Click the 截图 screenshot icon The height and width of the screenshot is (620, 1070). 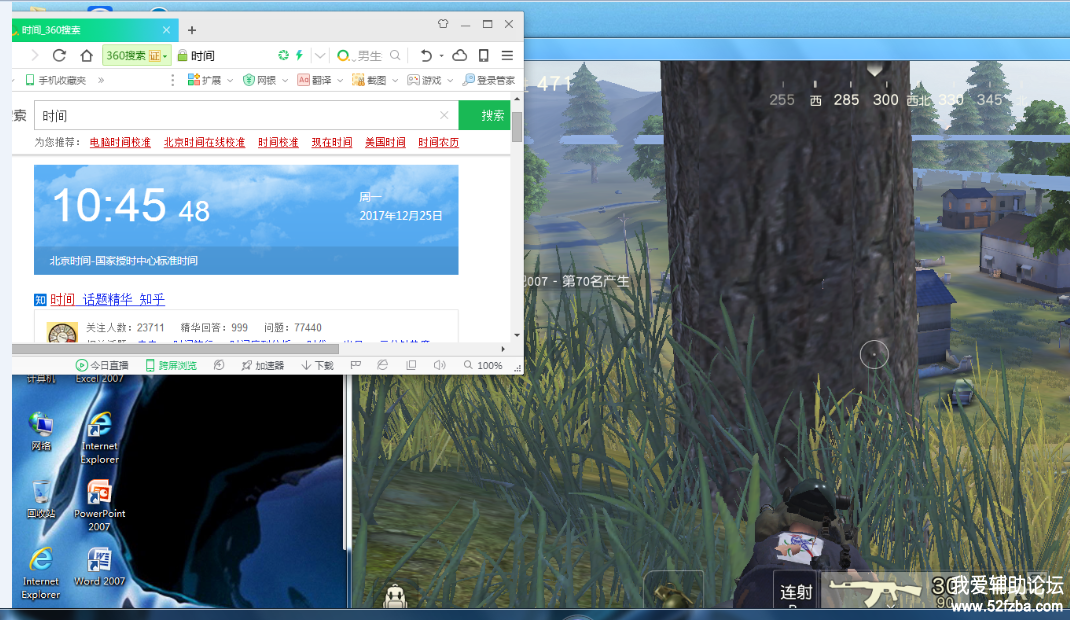(358, 80)
